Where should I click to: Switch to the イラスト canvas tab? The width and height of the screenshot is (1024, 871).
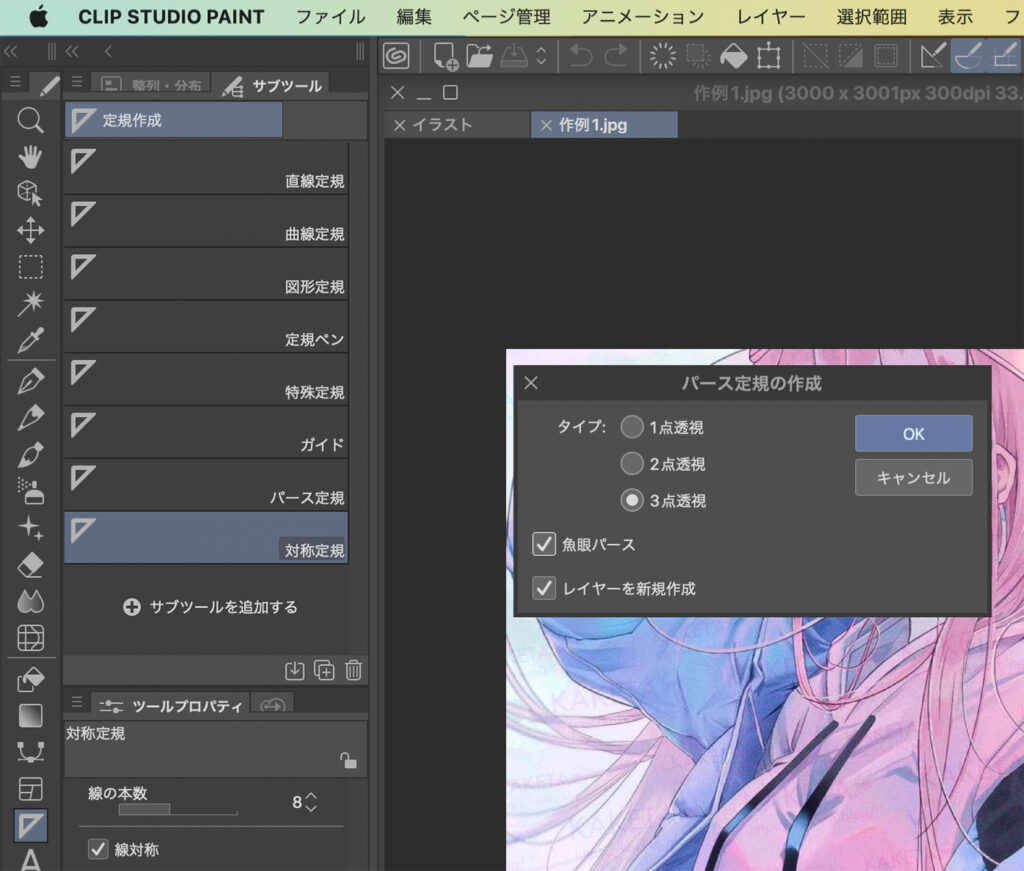tap(458, 125)
